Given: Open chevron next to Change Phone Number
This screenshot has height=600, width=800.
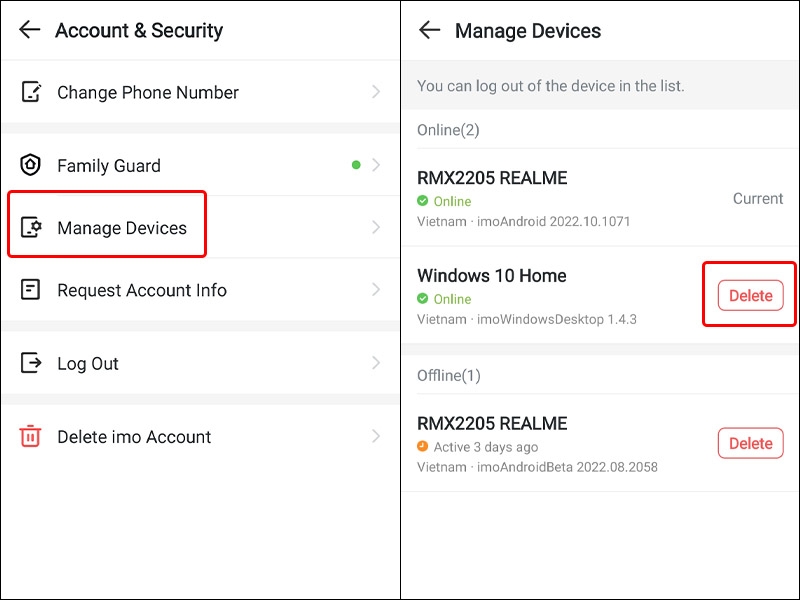Looking at the screenshot, I should pos(376,92).
